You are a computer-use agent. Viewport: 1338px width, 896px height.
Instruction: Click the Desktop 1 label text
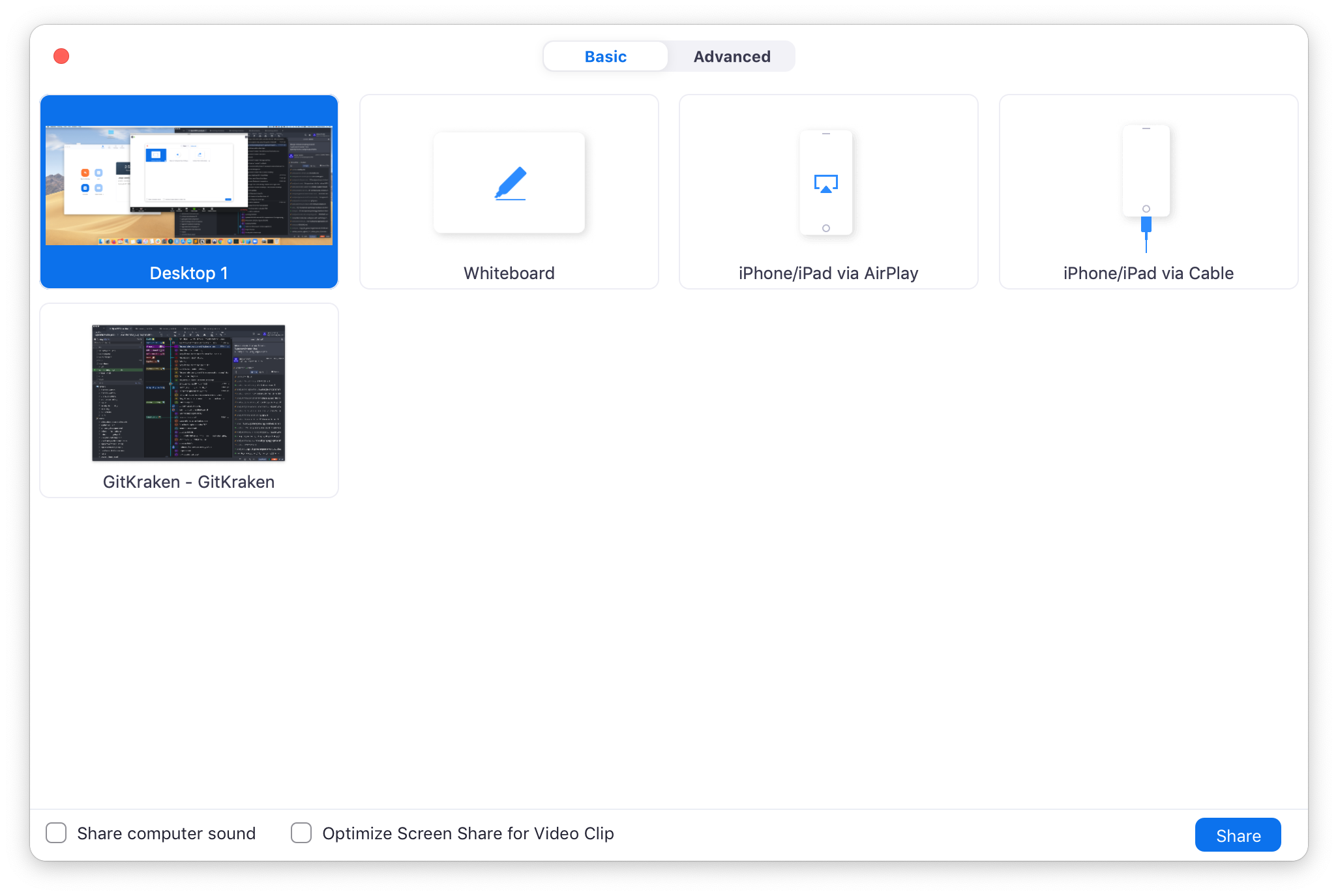tap(188, 273)
